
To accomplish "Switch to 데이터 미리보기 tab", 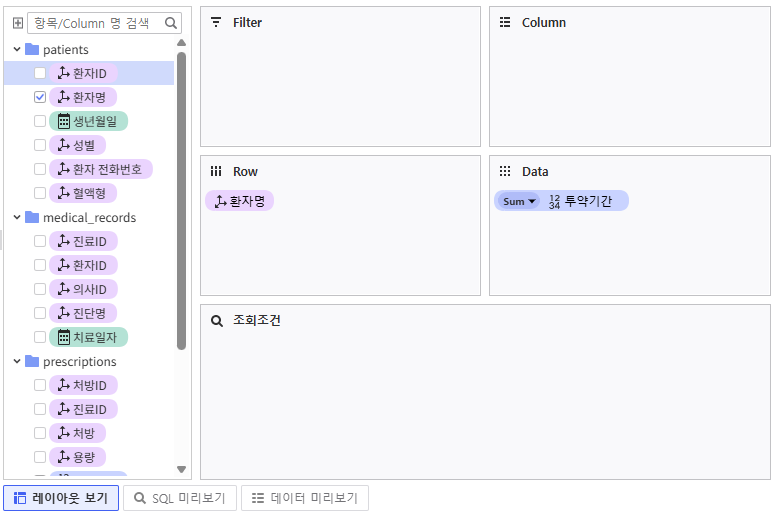I will [305, 498].
